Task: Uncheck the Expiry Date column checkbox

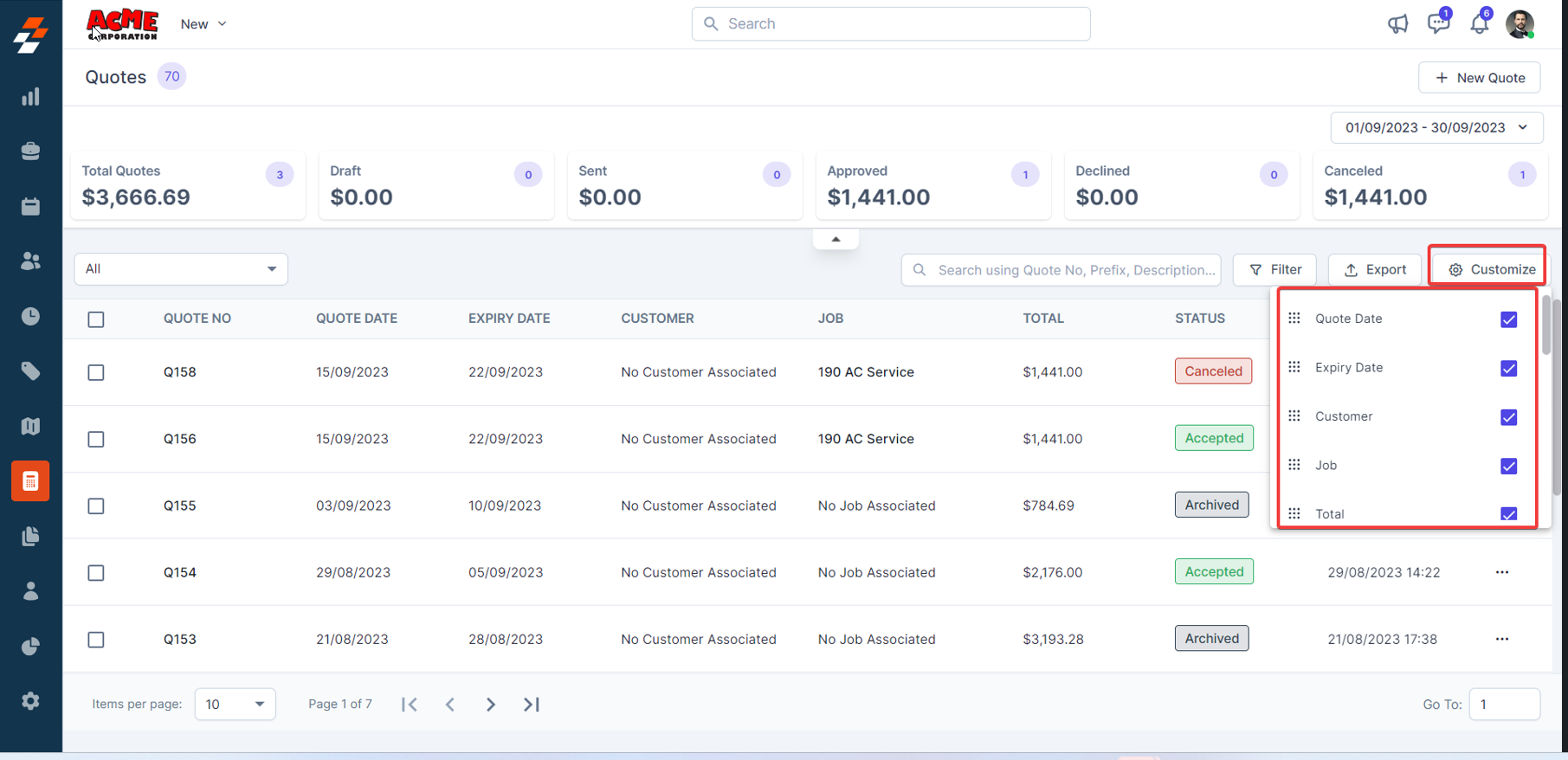Action: 1508,368
